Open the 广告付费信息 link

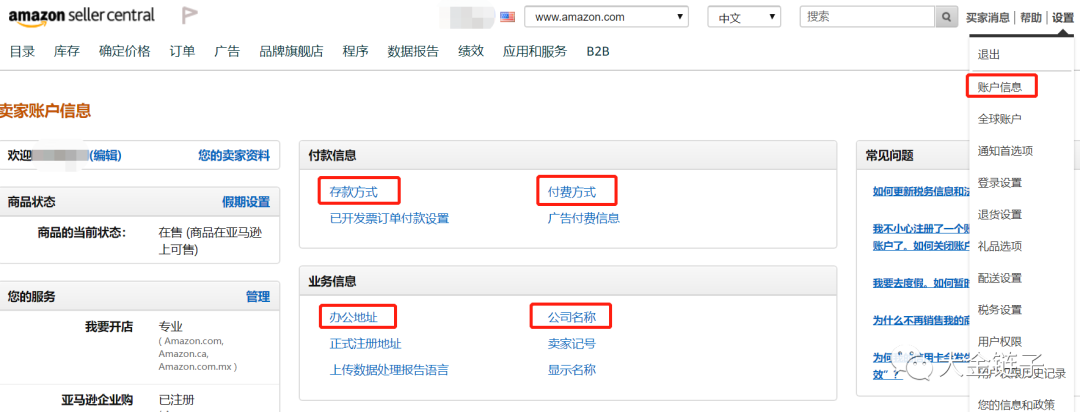click(583, 218)
